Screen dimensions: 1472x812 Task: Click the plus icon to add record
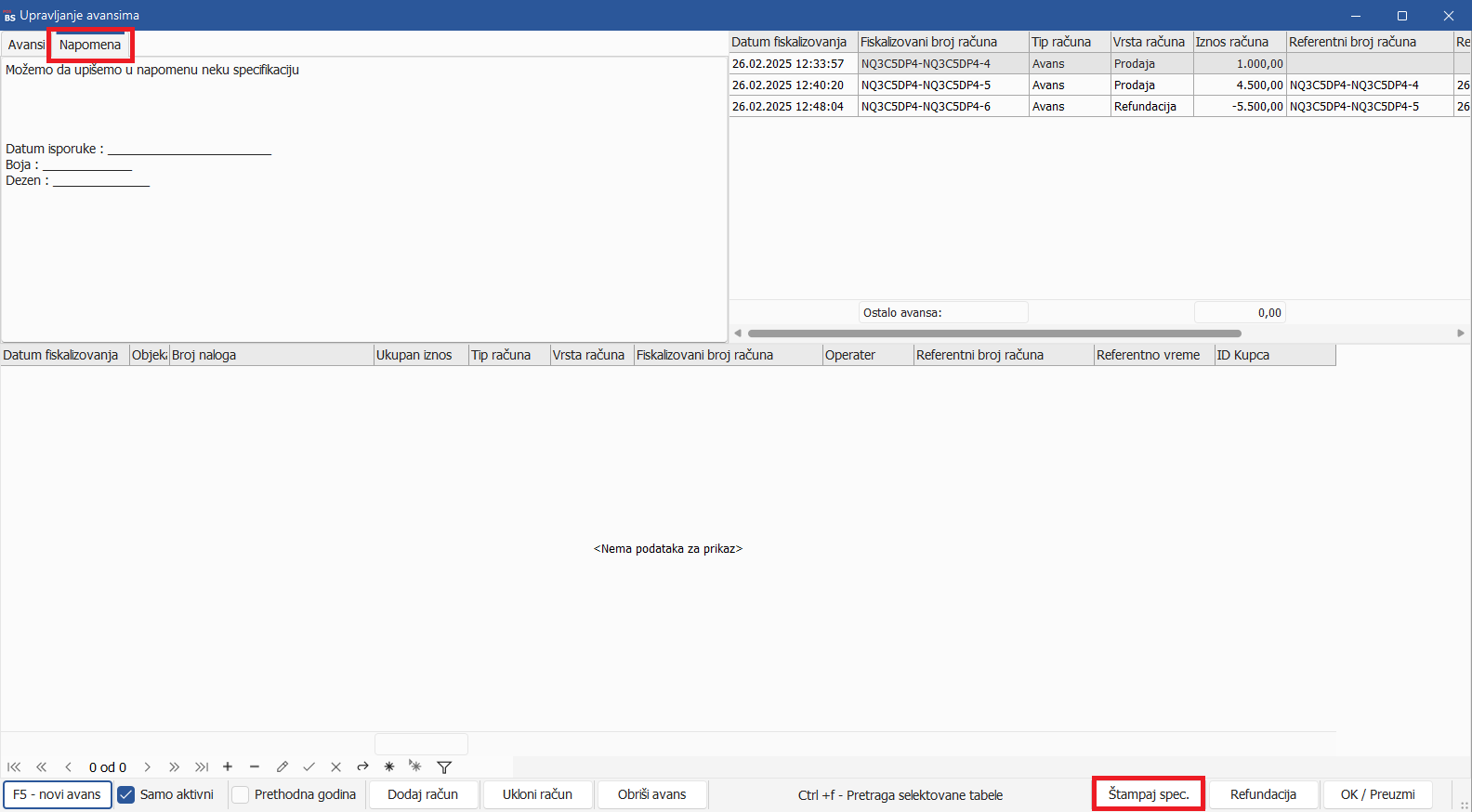click(228, 767)
